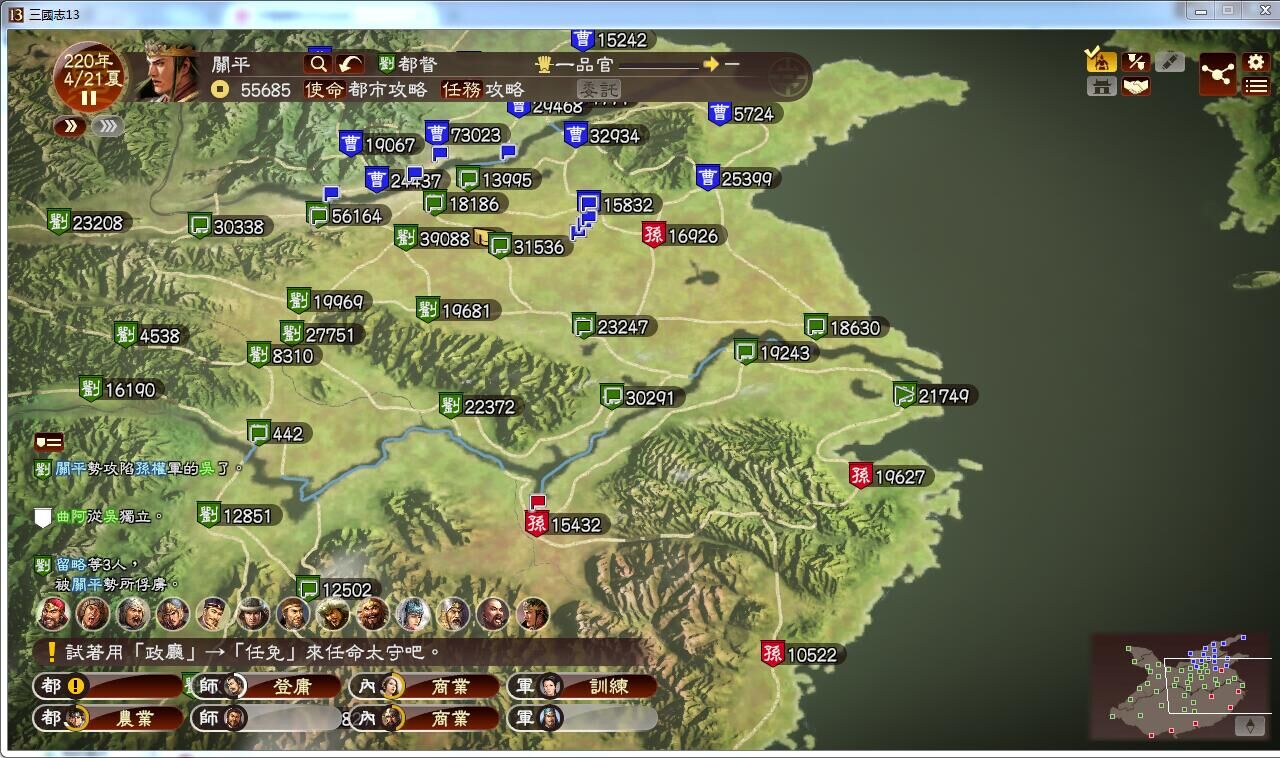Select the last officer portrait in the row
Screen dimensions: 1280x758
click(533, 613)
